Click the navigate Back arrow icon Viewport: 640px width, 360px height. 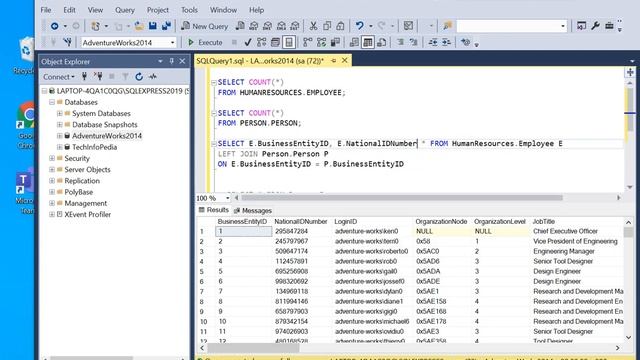click(54, 26)
